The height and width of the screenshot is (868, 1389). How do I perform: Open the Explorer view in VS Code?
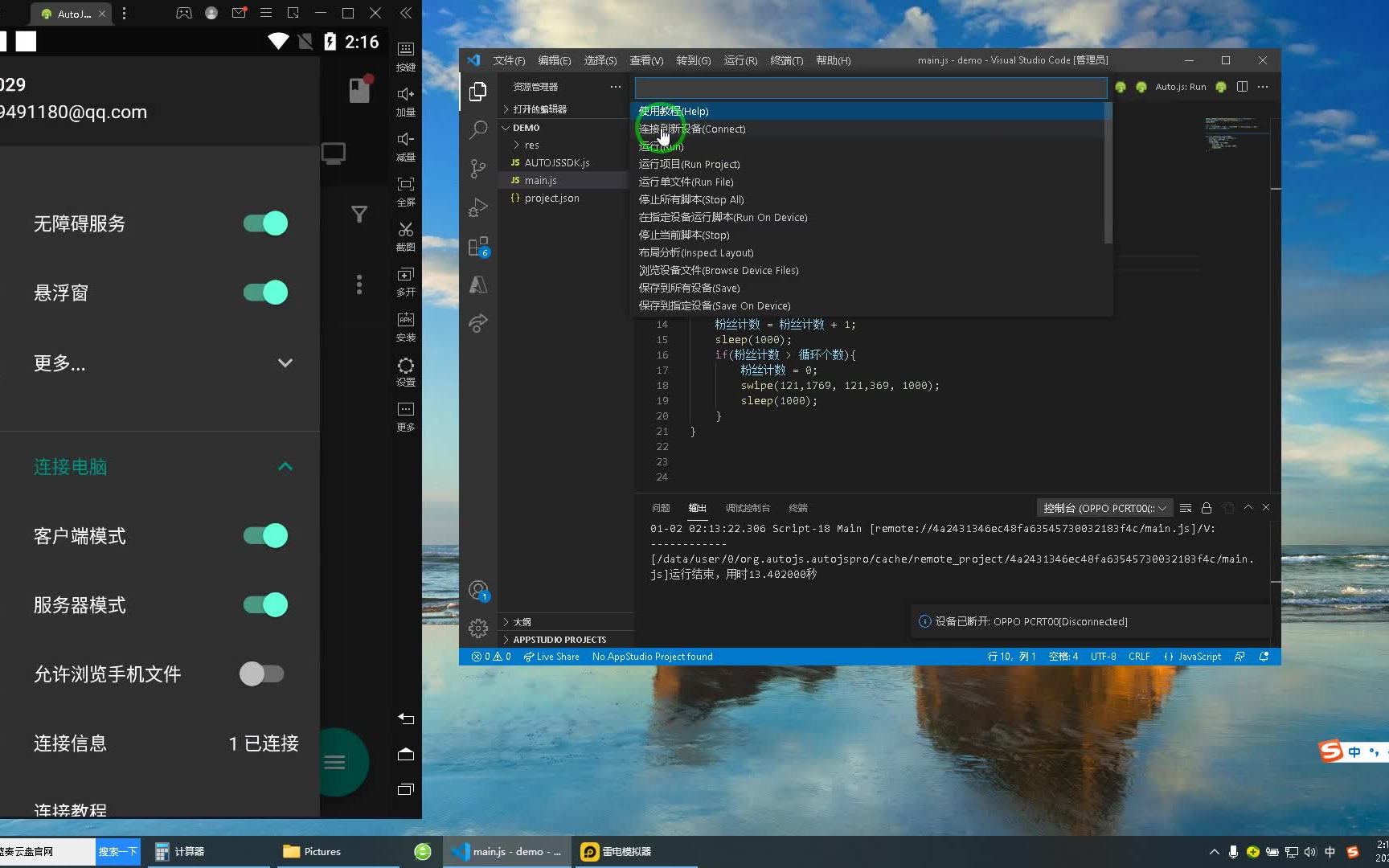click(x=478, y=92)
